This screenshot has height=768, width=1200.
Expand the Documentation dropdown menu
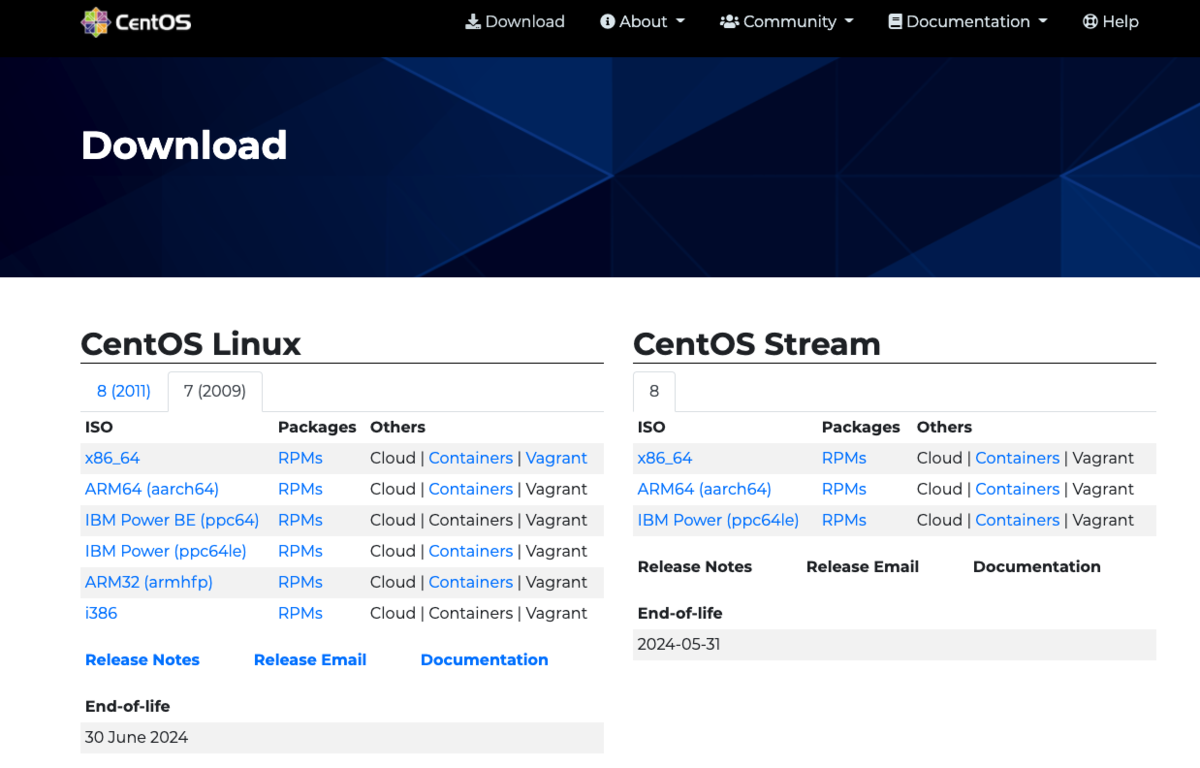968,22
